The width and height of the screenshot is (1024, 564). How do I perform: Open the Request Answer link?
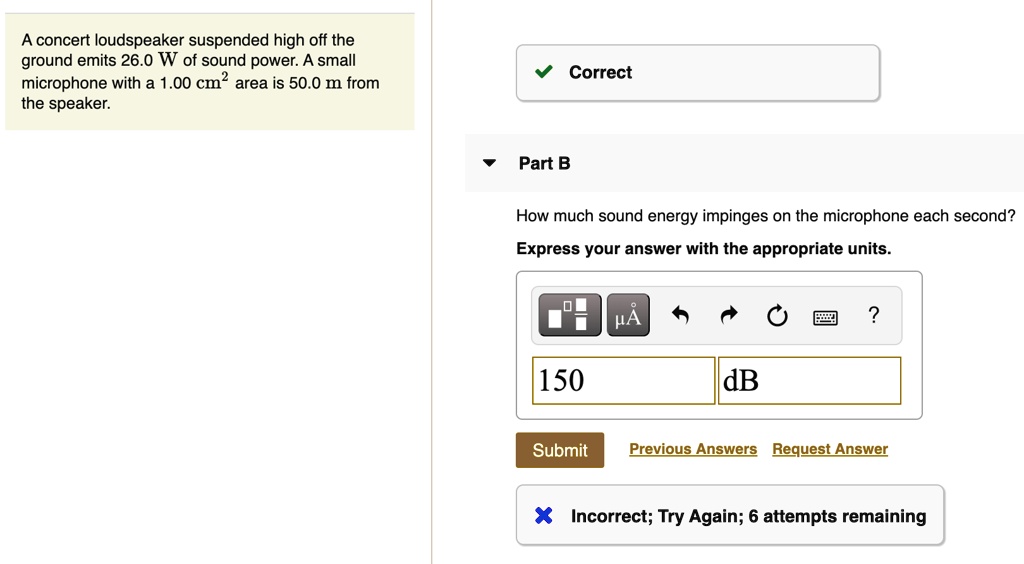830,449
